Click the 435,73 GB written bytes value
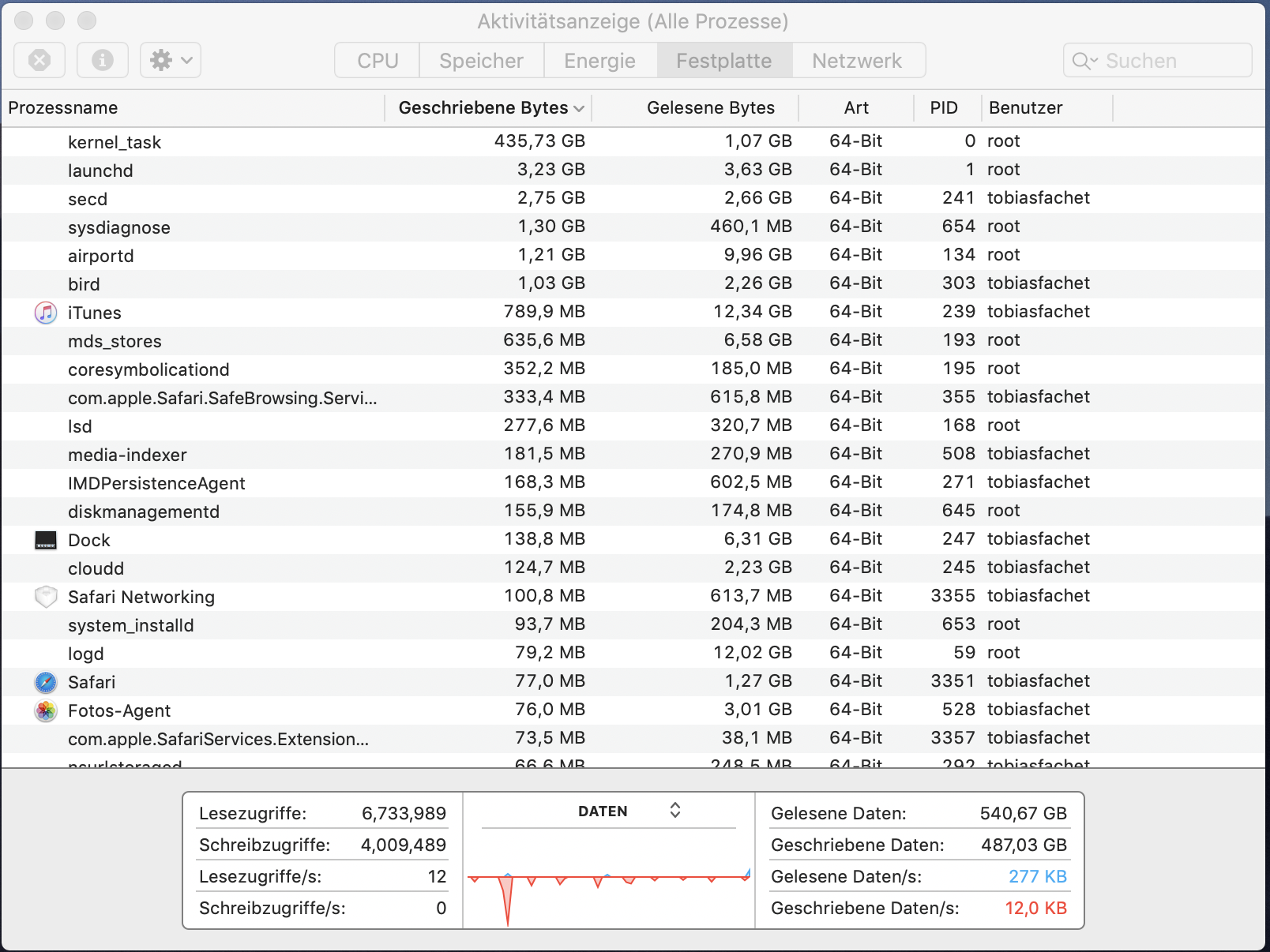This screenshot has height=952, width=1270. coord(539,141)
